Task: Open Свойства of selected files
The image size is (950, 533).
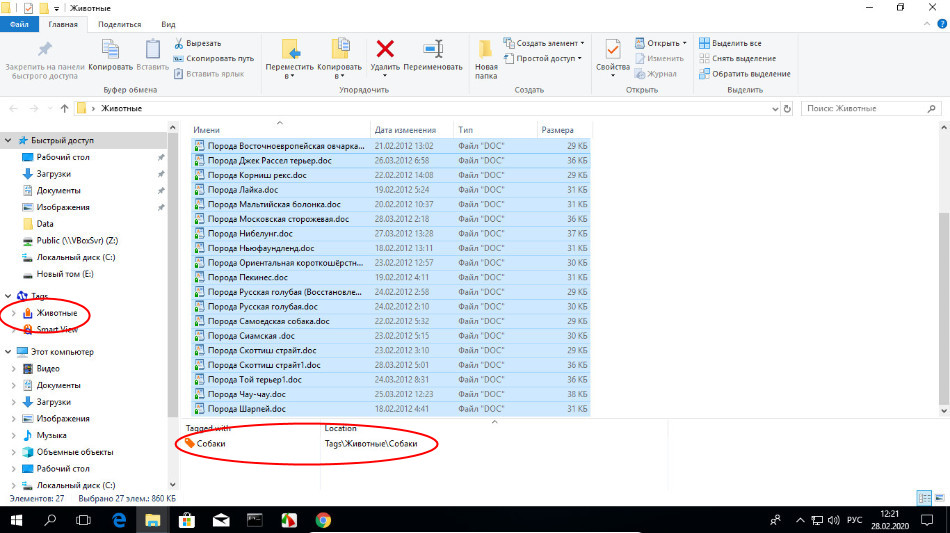Action: click(613, 58)
